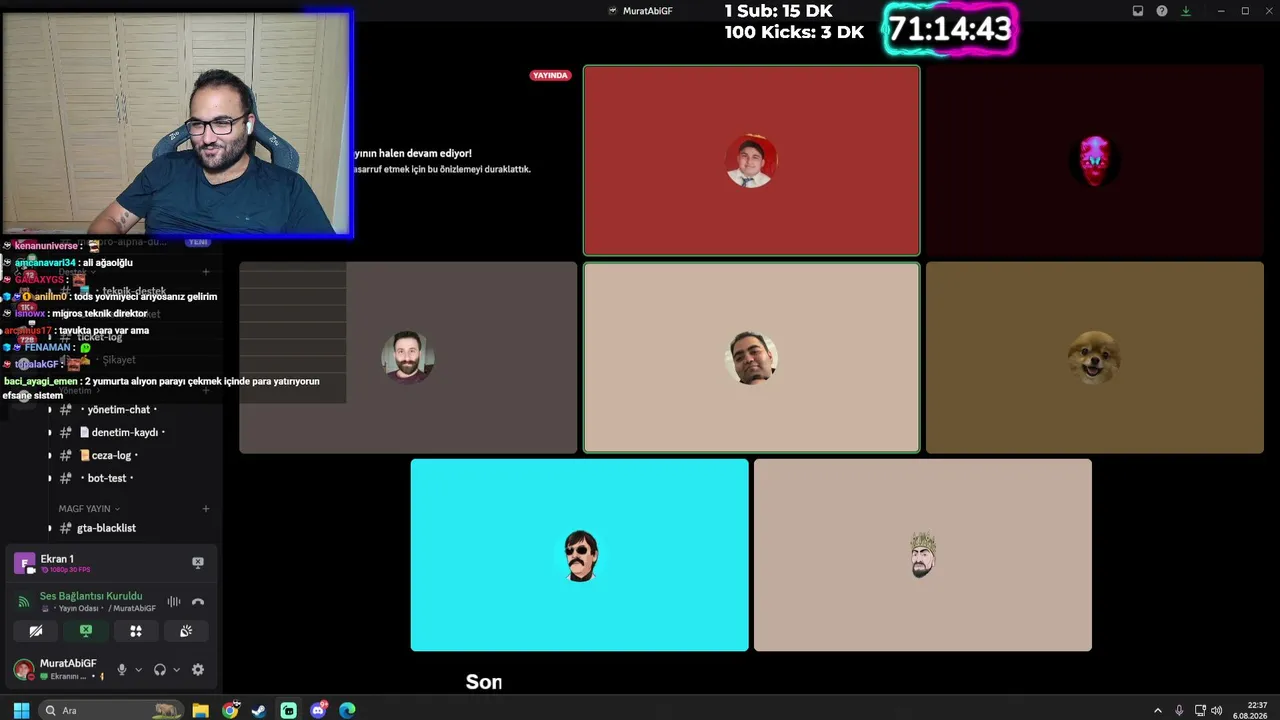The width and height of the screenshot is (1280, 720).
Task: Select the pink masked avatar tile
Action: pos(1095,160)
